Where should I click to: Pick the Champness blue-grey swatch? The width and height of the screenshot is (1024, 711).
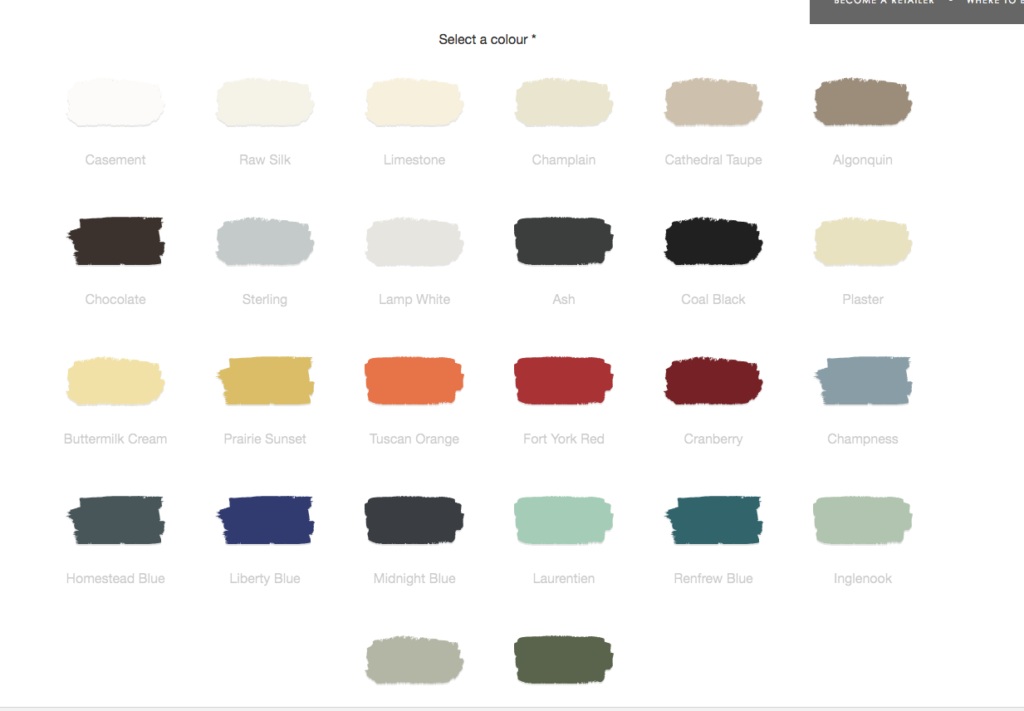tap(863, 381)
